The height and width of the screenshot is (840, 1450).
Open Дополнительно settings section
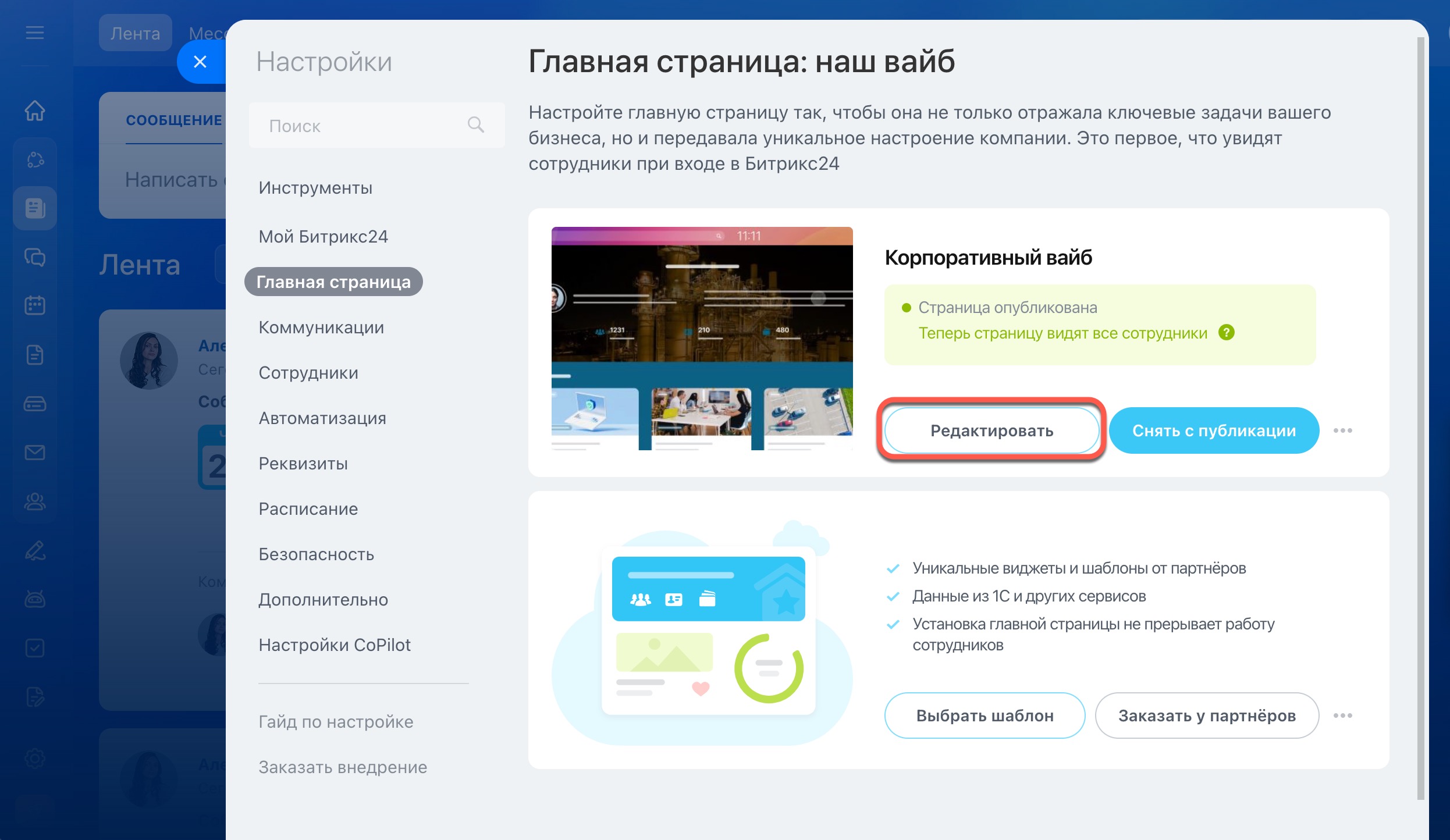tap(323, 600)
